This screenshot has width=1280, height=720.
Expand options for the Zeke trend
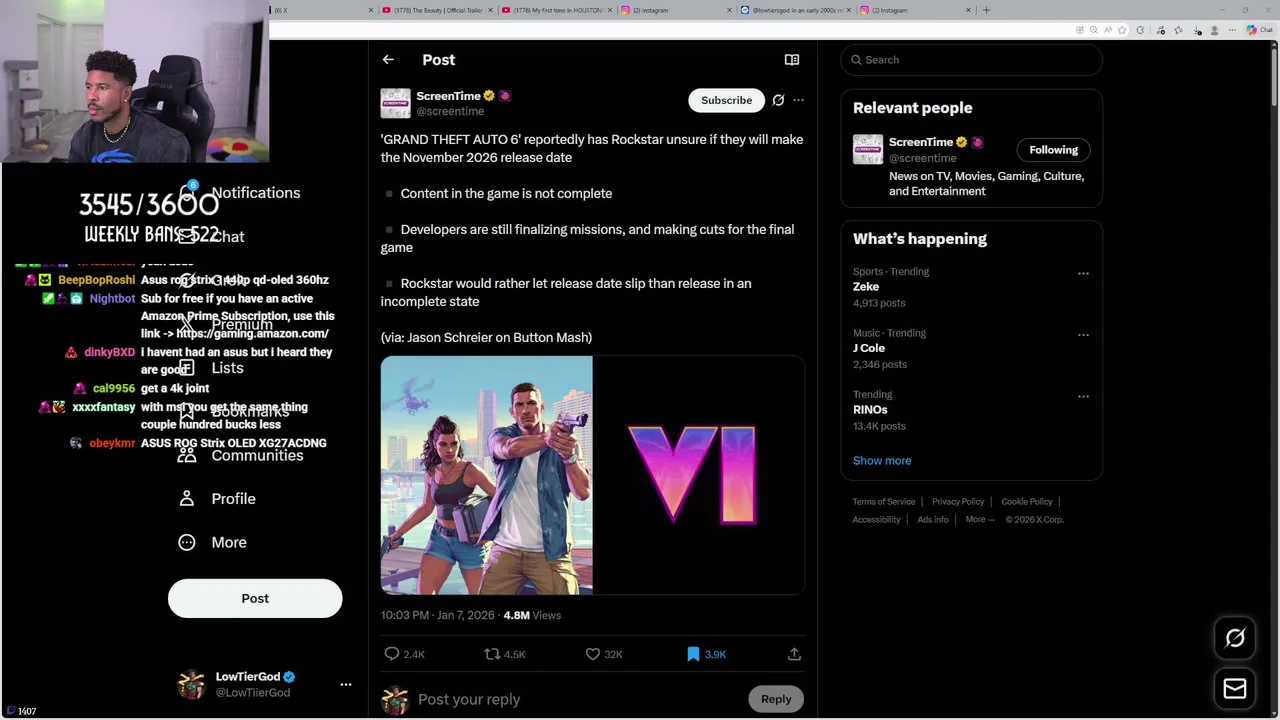(1083, 273)
